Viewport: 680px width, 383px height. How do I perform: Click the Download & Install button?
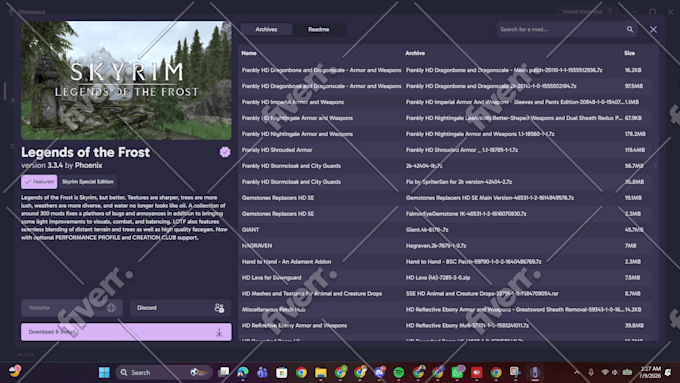point(126,332)
